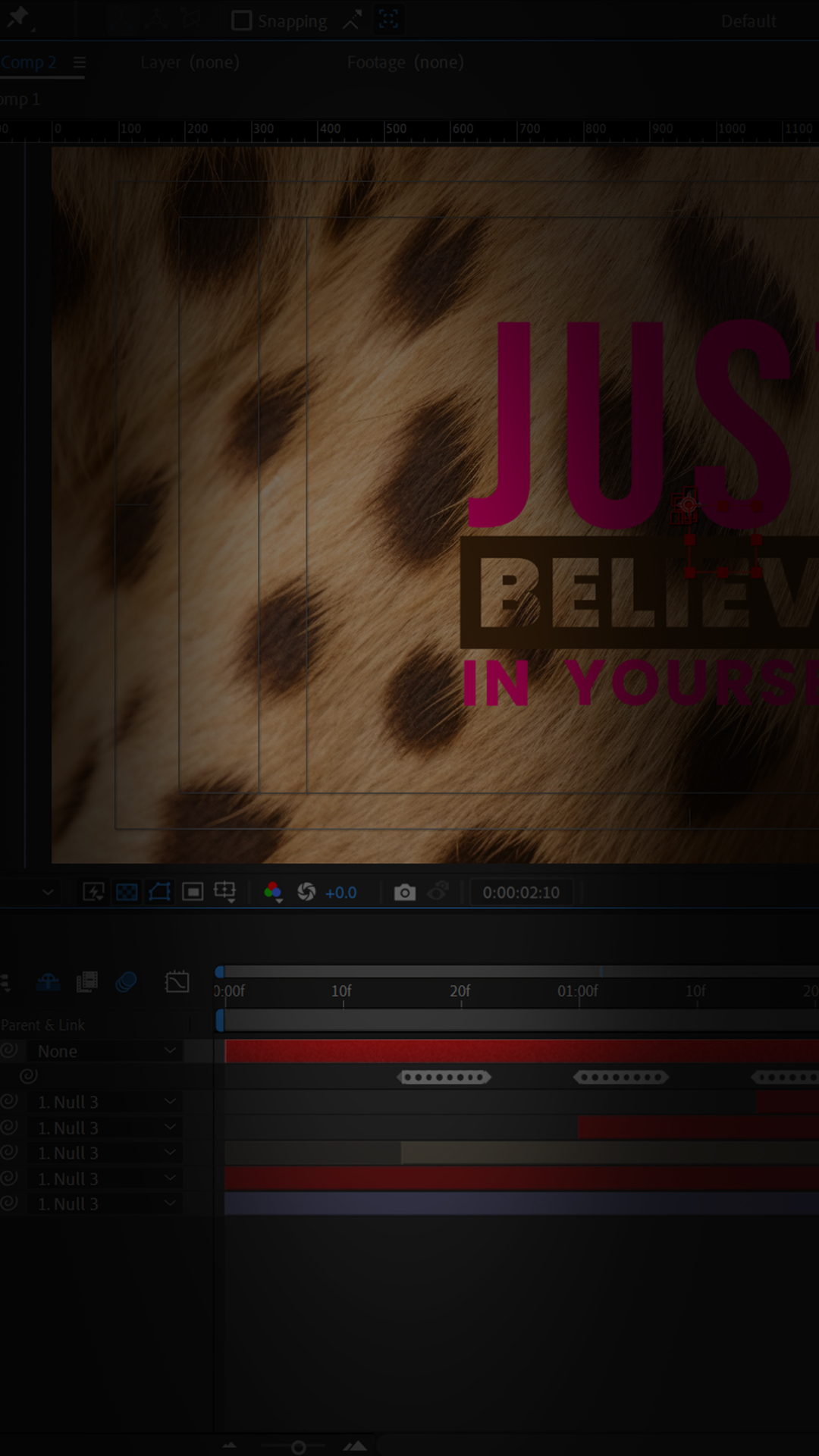Toggle hide shy layers in the timeline
819x1456 pixels.
(x=48, y=983)
